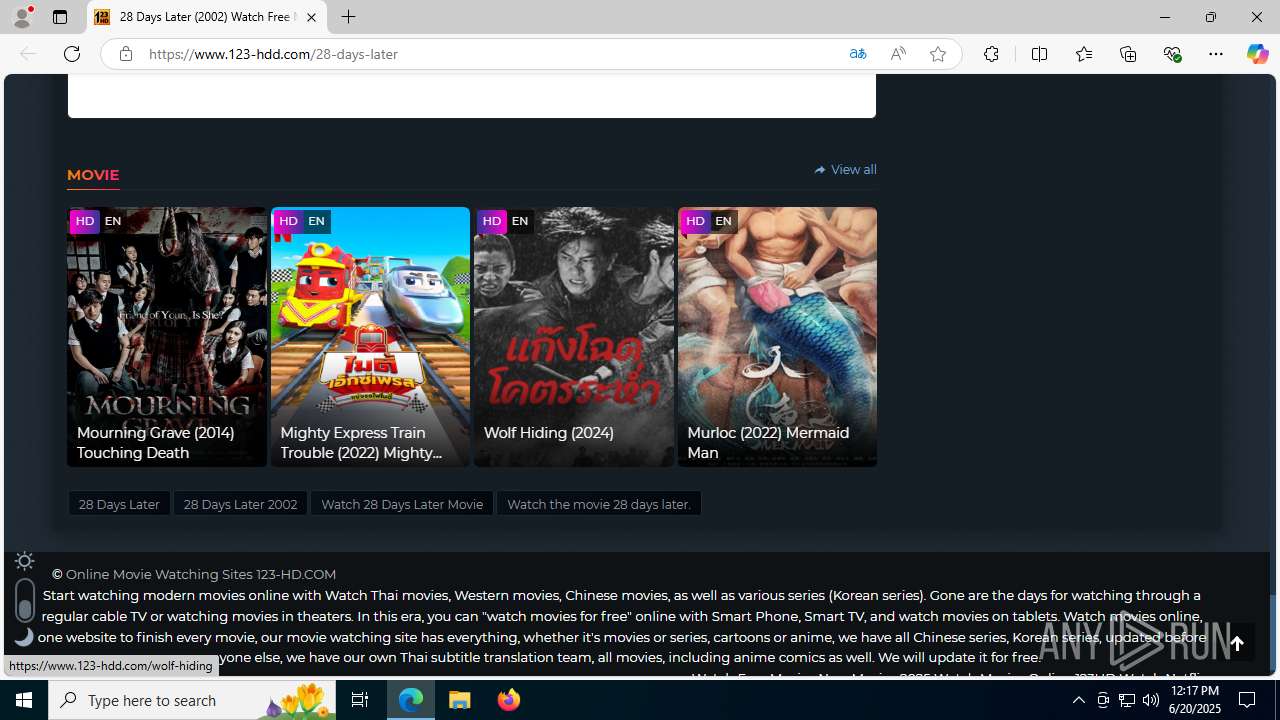Open Mourning Grave (2014) movie poster
1280x720 pixels.
[167, 336]
